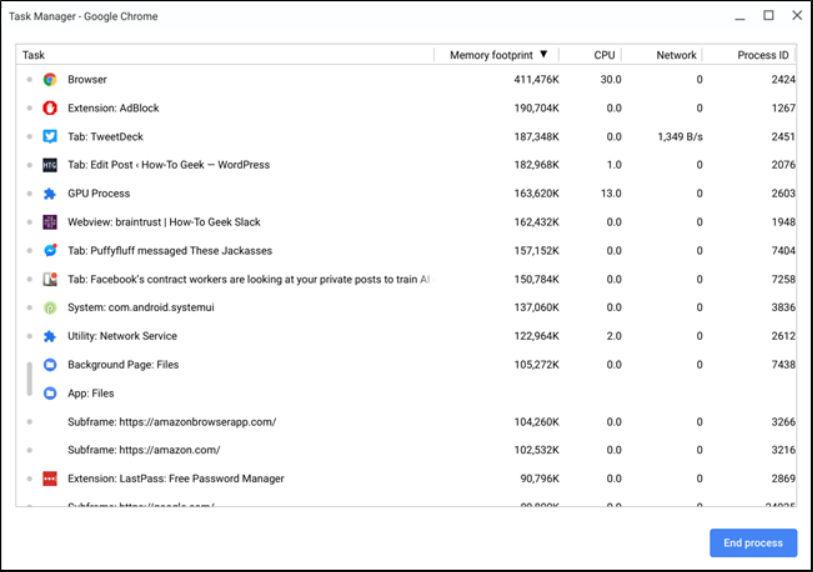Sort by the Network column header
The height and width of the screenshot is (572, 813).
click(x=662, y=55)
